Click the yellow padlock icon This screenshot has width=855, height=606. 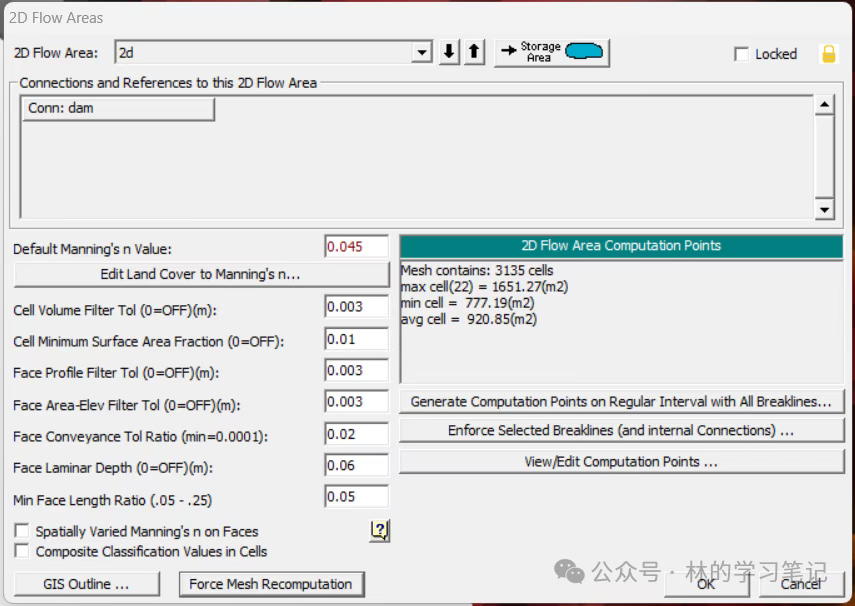[828, 54]
